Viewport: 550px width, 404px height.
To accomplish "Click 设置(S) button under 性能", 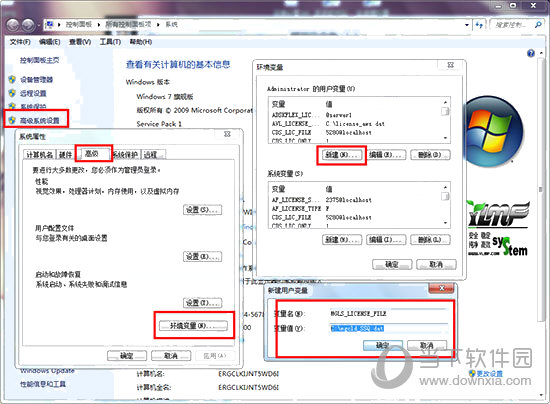I will click(x=203, y=210).
